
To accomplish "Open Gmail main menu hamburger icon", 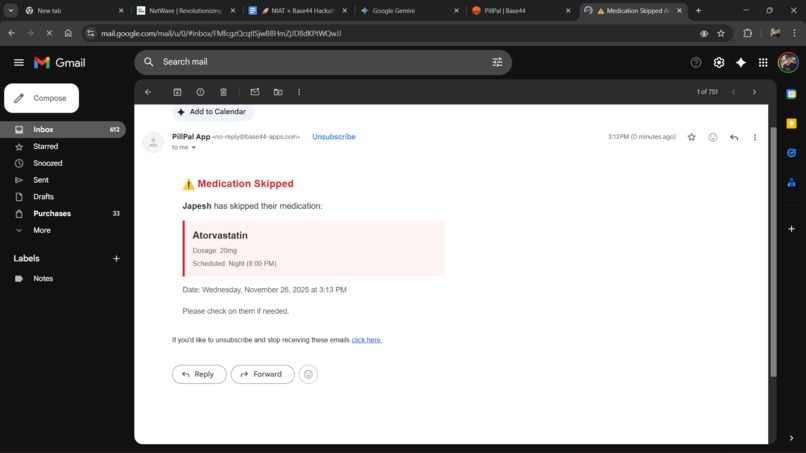I will coord(19,63).
